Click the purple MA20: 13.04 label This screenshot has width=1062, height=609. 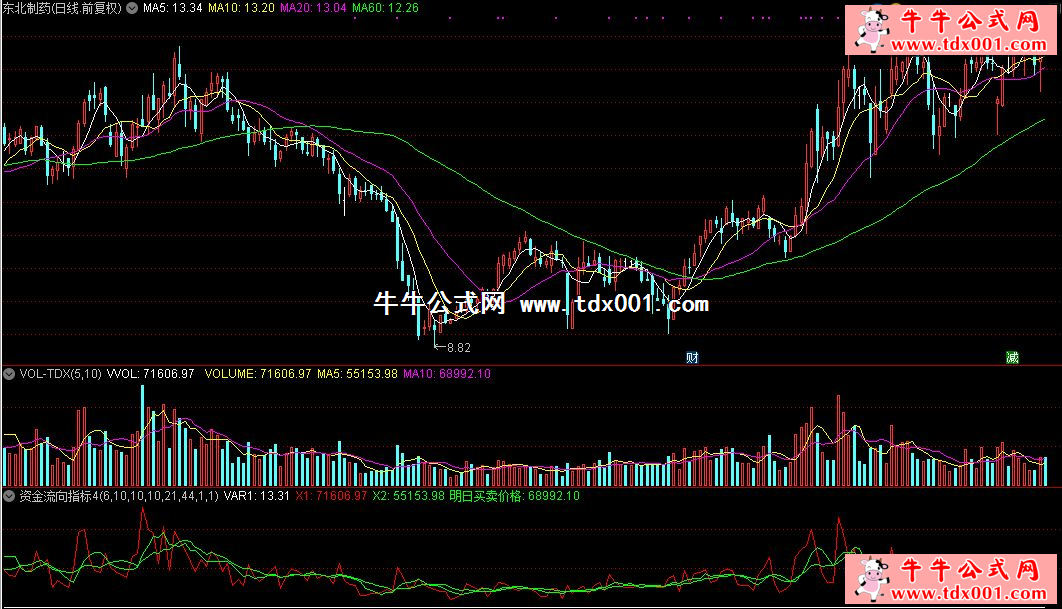[313, 8]
